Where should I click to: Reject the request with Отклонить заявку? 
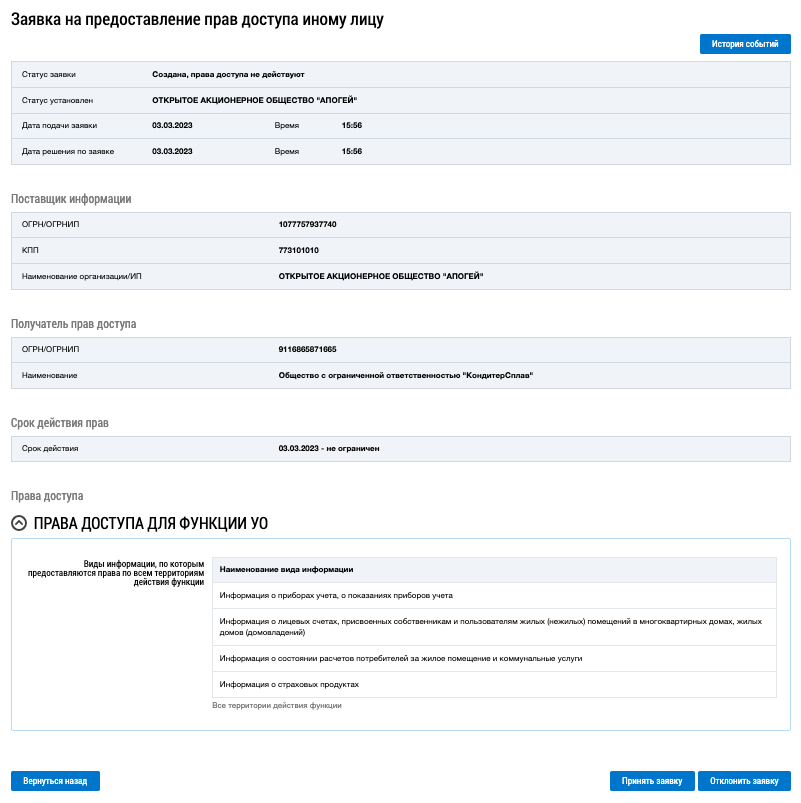[x=744, y=781]
